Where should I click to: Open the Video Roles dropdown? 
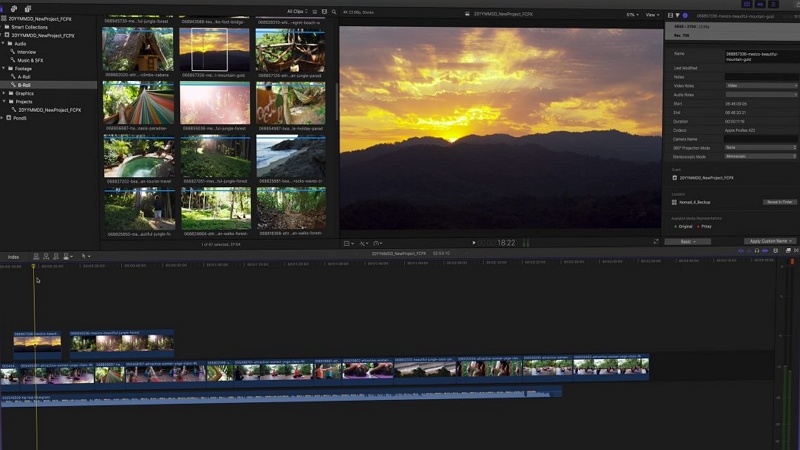[x=761, y=86]
